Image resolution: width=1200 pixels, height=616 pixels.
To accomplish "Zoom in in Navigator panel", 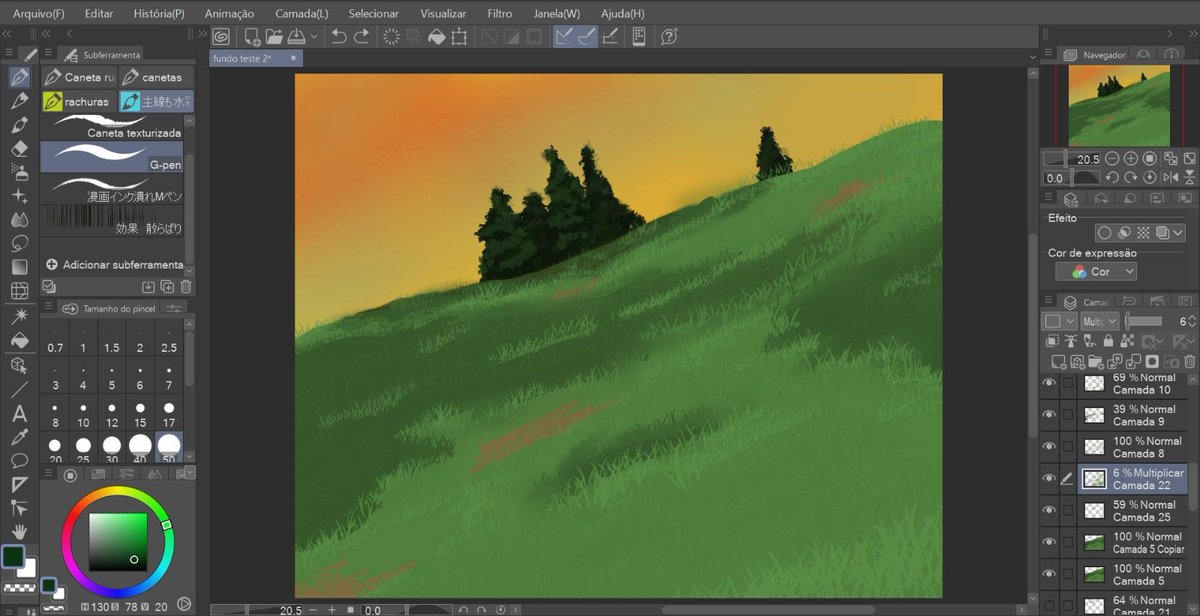I will [x=1130, y=159].
